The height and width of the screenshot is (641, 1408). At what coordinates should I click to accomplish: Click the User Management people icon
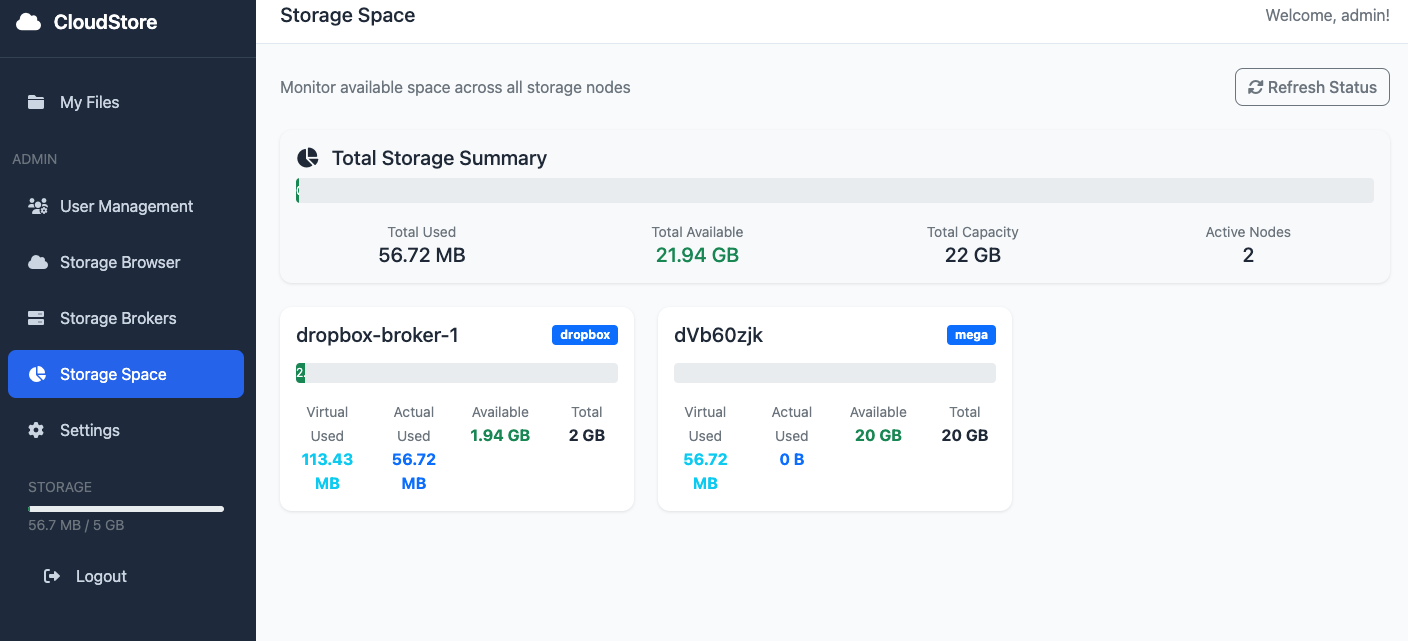(38, 206)
